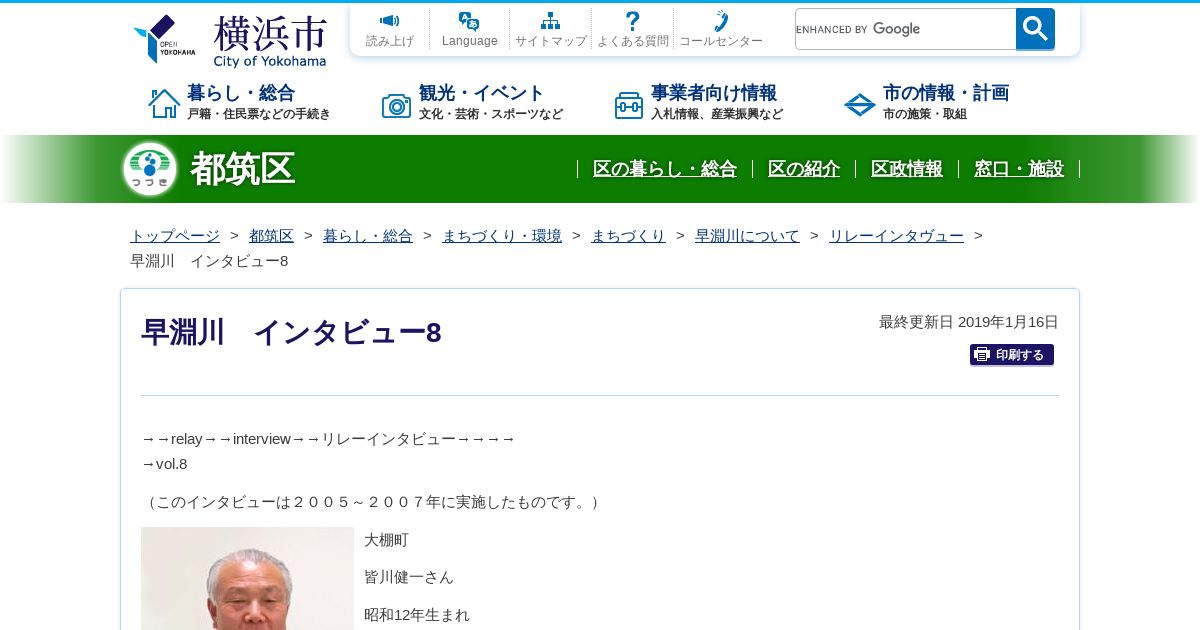Click the →vol.8 text line
Image resolution: width=1200 pixels, height=630 pixels.
click(x=164, y=464)
